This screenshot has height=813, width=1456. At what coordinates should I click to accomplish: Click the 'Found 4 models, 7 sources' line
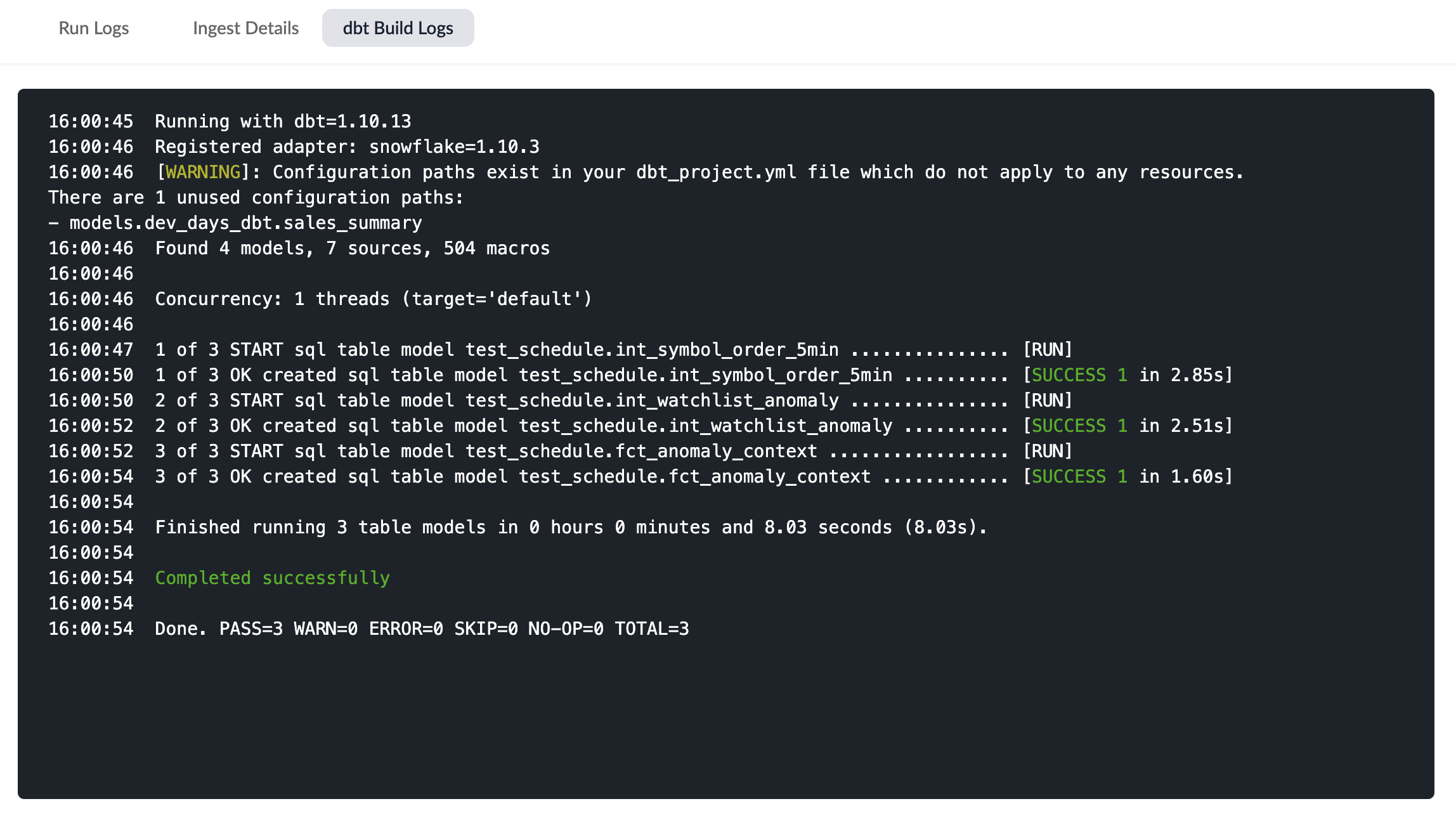click(352, 249)
